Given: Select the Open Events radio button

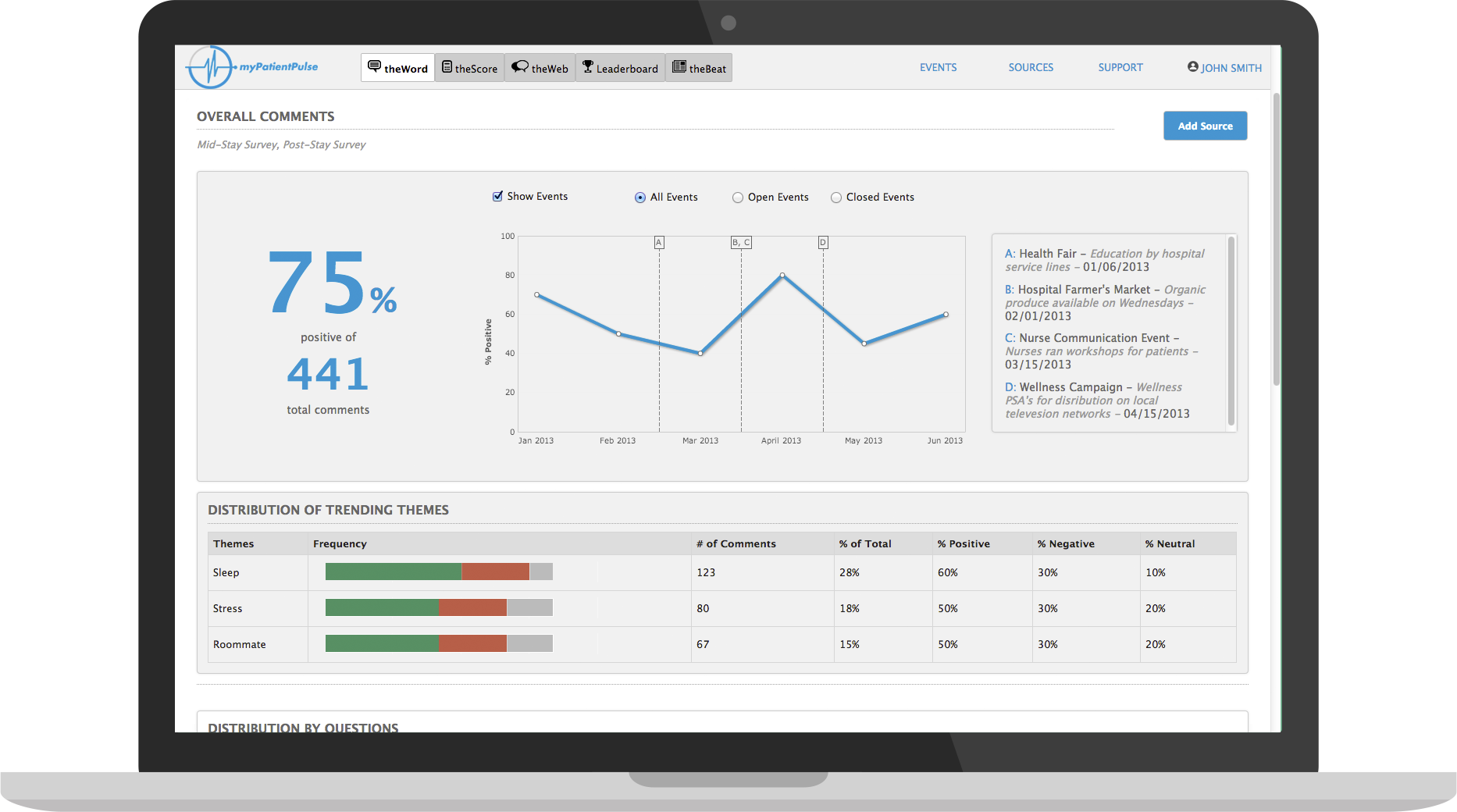Looking at the screenshot, I should [737, 198].
